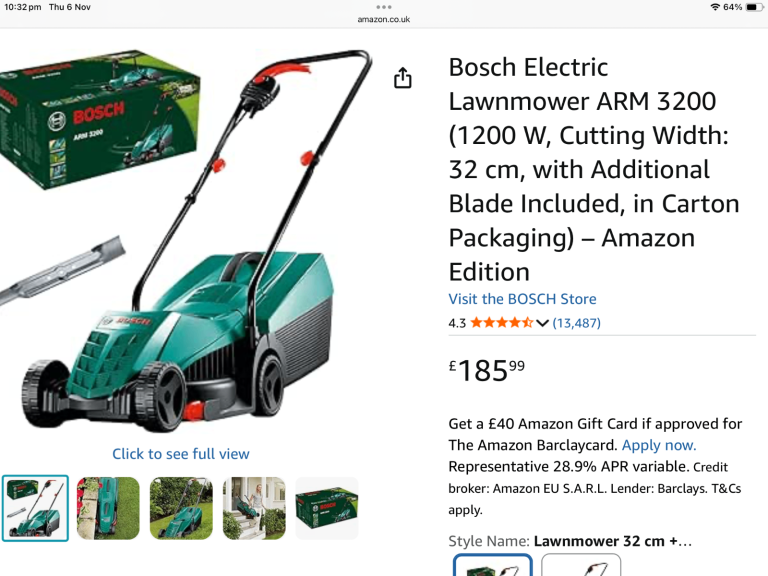Screen dimensions: 768x576
Task: Tap the share icon beside product image
Action: (x=403, y=78)
